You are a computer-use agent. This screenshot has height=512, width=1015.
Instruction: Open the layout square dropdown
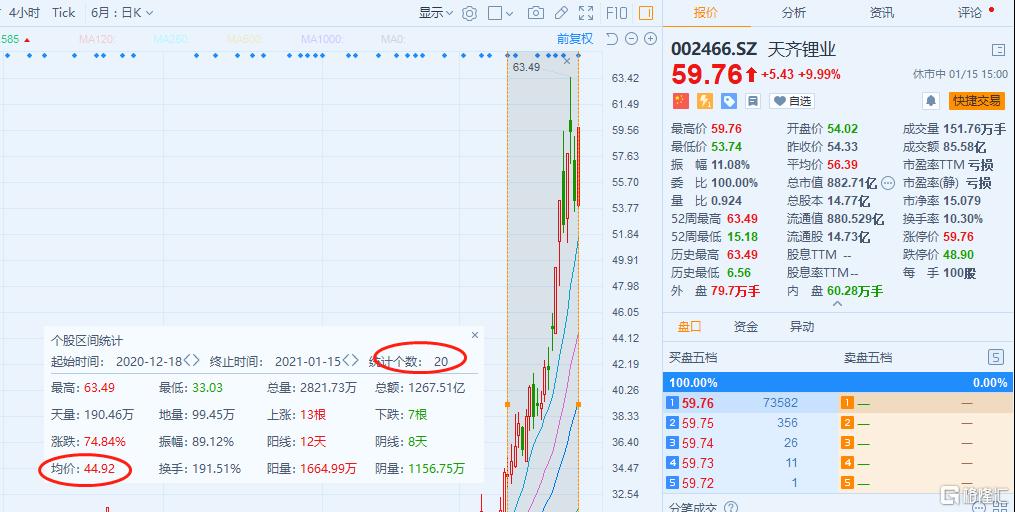tap(500, 13)
